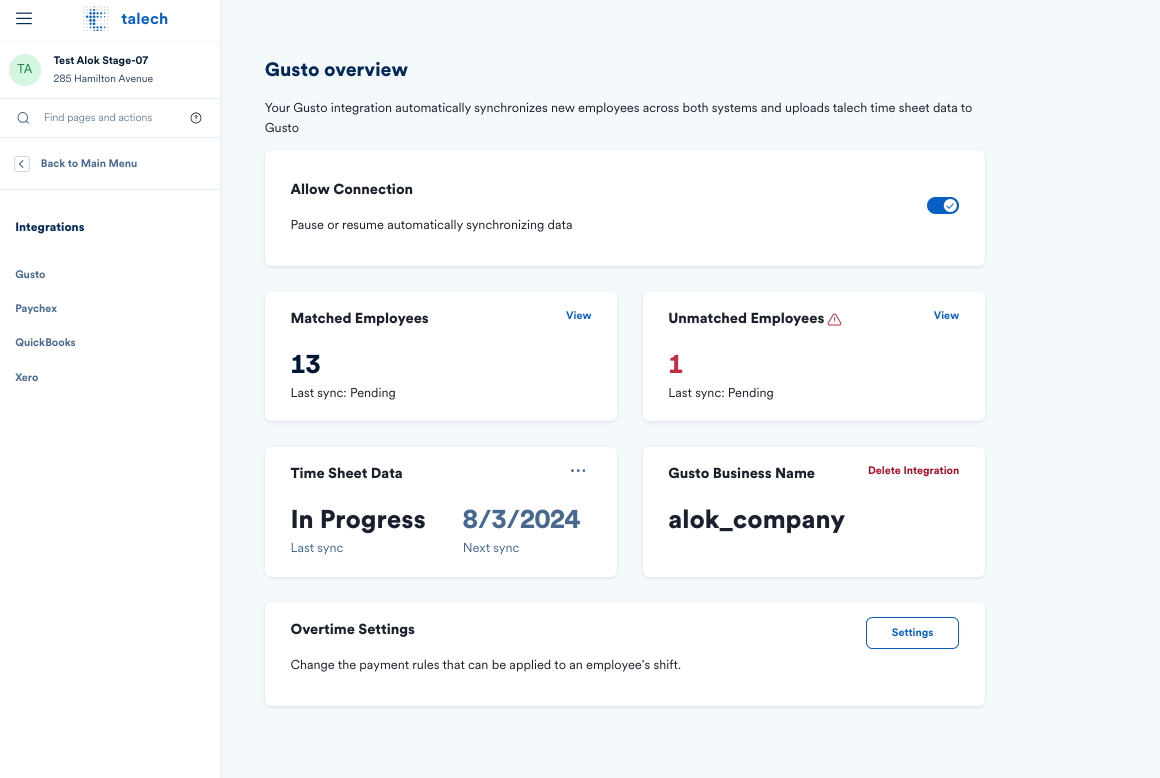The image size is (1160, 778).
Task: Click the Matched Employees heading
Action: pyautogui.click(x=360, y=319)
